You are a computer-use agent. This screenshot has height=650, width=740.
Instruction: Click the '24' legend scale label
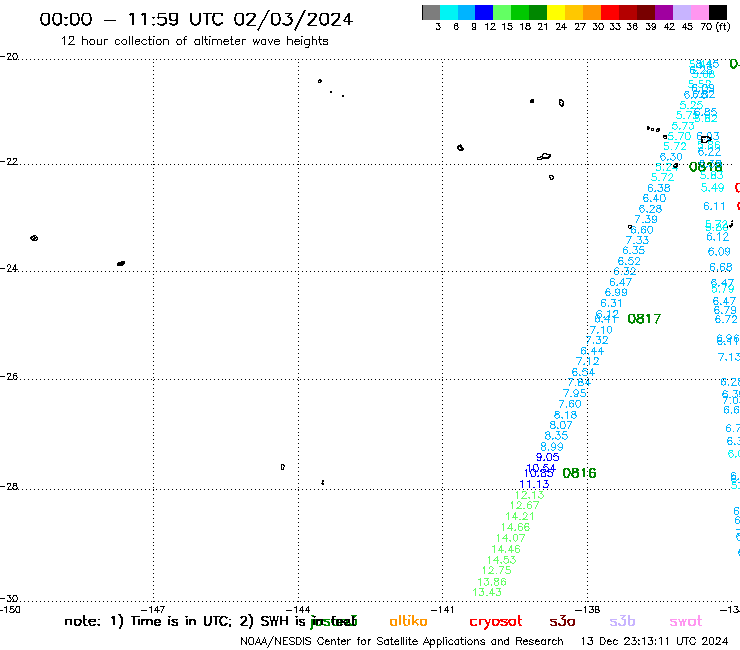(x=561, y=27)
